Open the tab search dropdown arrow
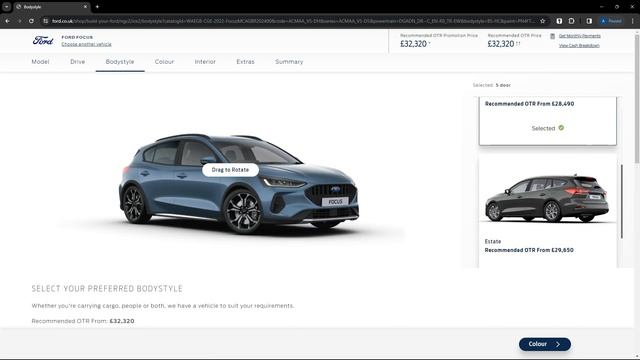 pos(7,7)
